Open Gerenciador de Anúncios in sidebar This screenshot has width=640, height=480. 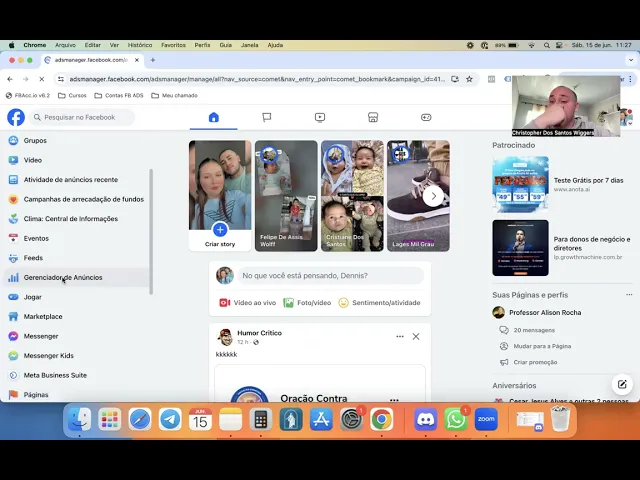[x=77, y=278]
